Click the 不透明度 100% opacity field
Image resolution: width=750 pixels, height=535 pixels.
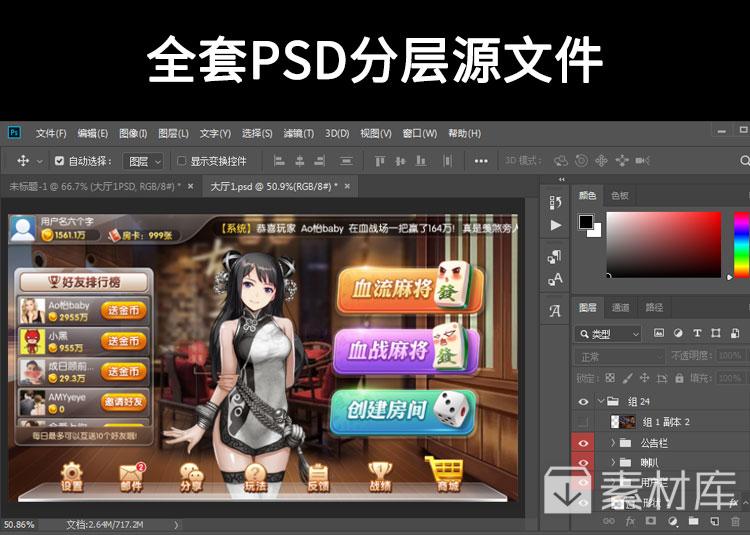(x=730, y=356)
